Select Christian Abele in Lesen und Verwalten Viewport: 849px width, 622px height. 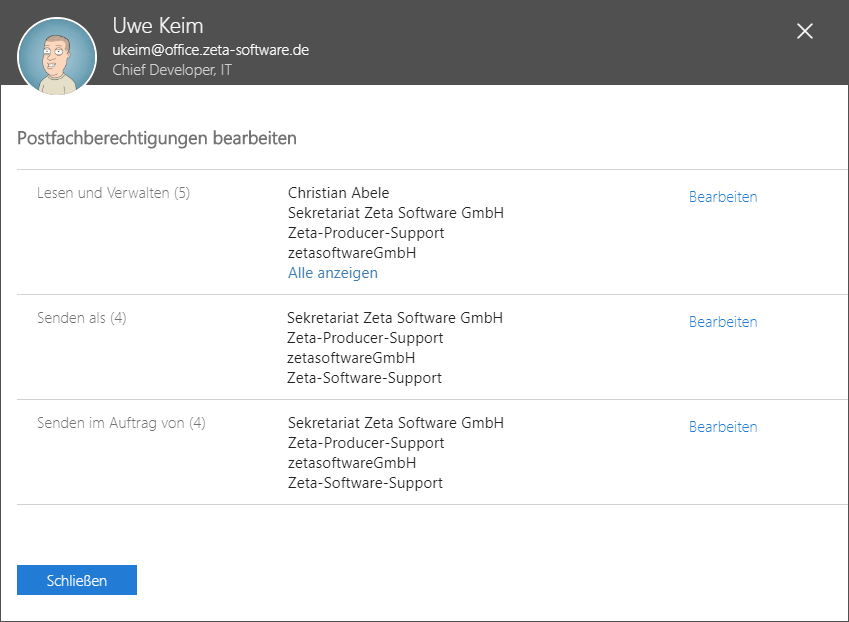pyautogui.click(x=338, y=193)
